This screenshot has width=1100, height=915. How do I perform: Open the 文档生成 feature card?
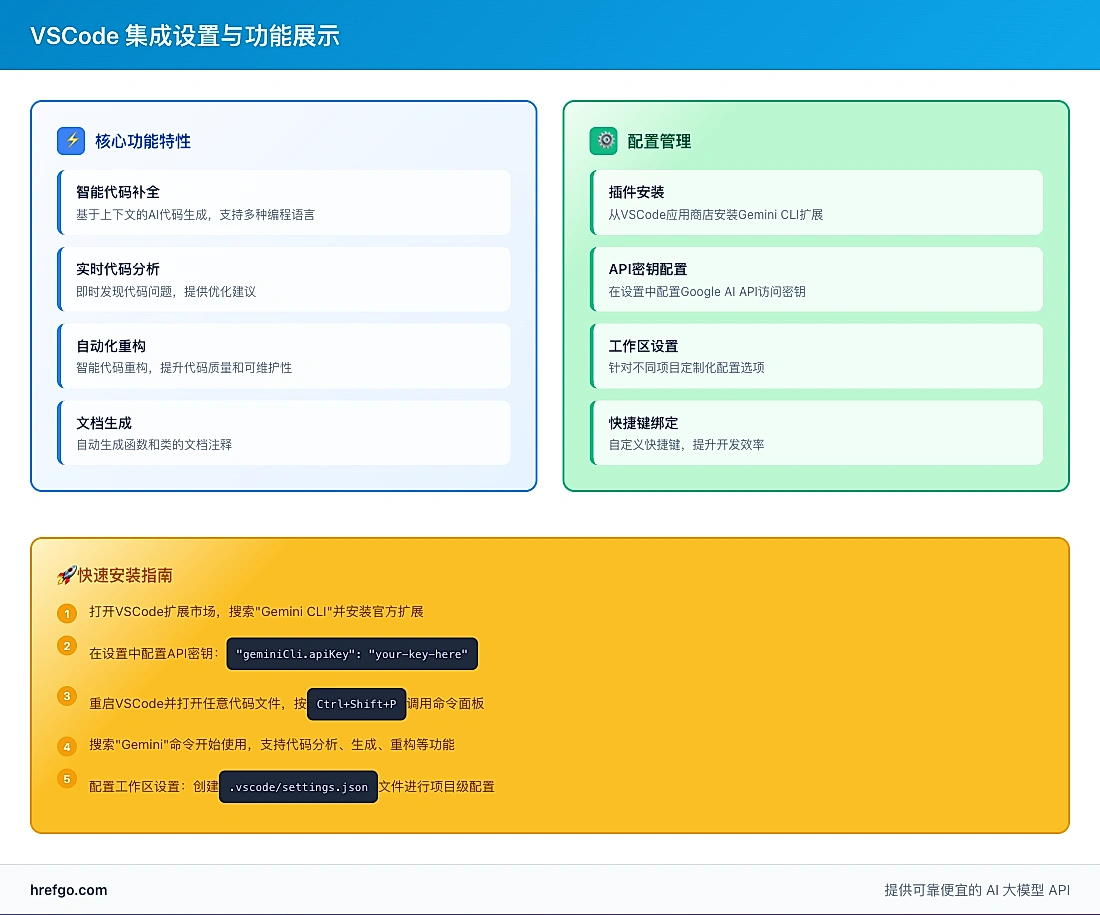tap(283, 433)
